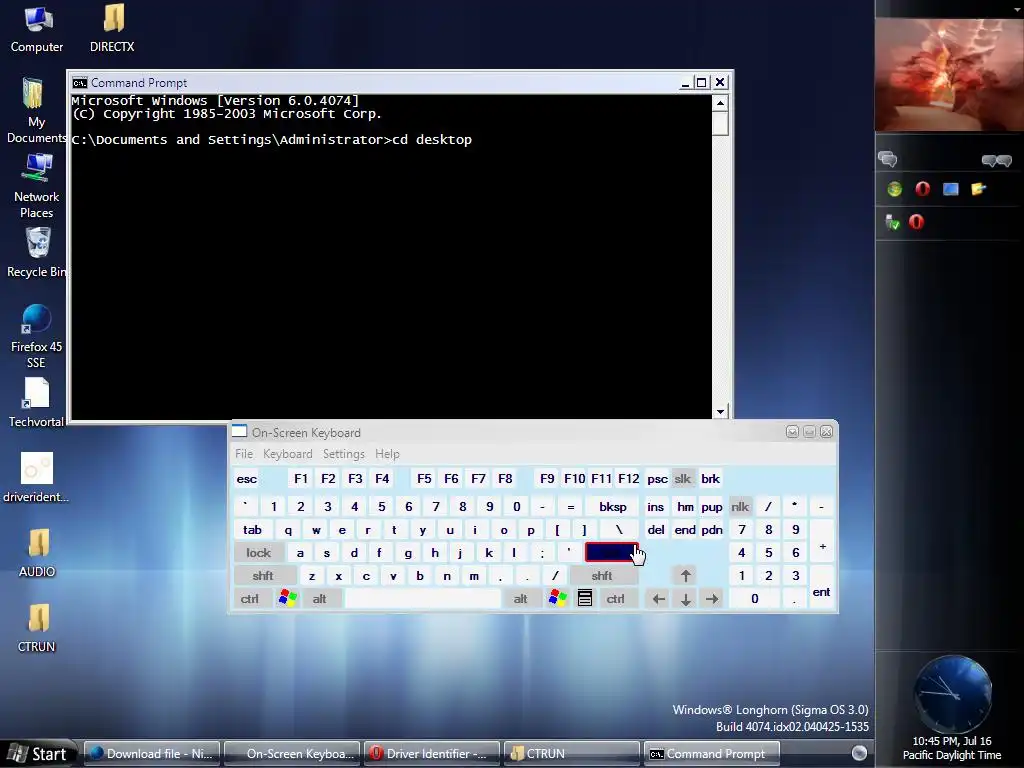
Task: Click the green globe sidebar icon
Action: 894,189
